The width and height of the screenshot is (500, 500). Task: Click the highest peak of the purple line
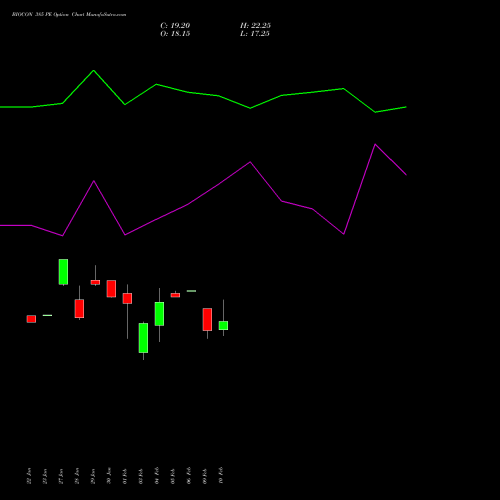coord(375,145)
